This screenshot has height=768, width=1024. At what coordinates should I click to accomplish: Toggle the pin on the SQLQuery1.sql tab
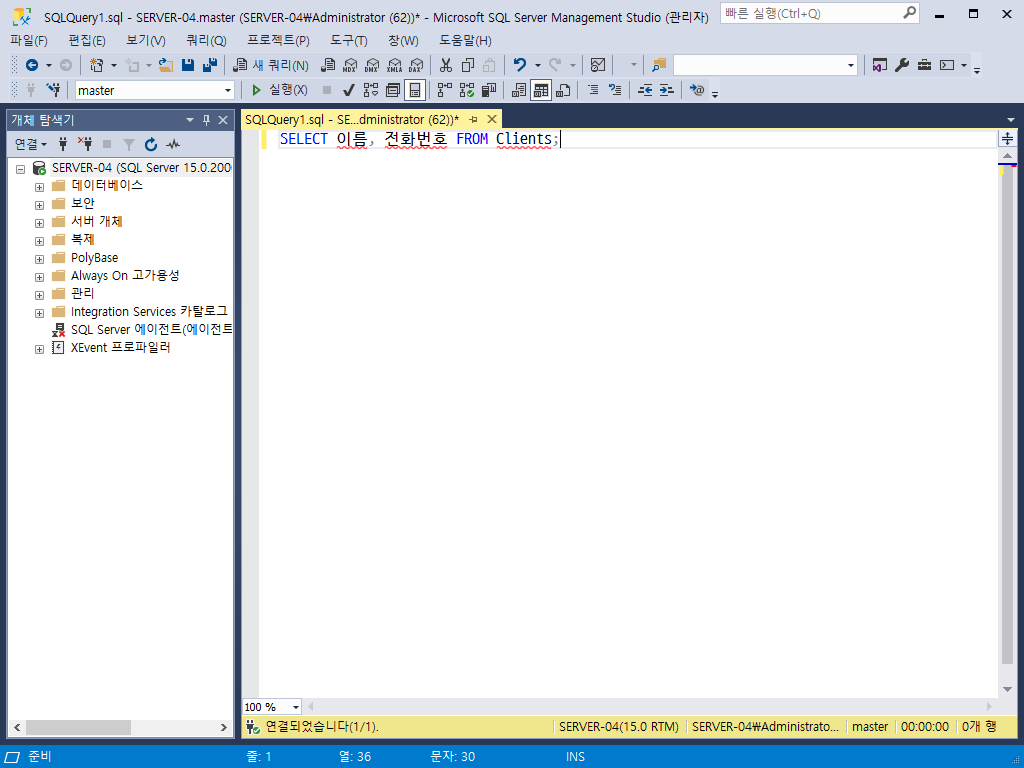point(473,120)
